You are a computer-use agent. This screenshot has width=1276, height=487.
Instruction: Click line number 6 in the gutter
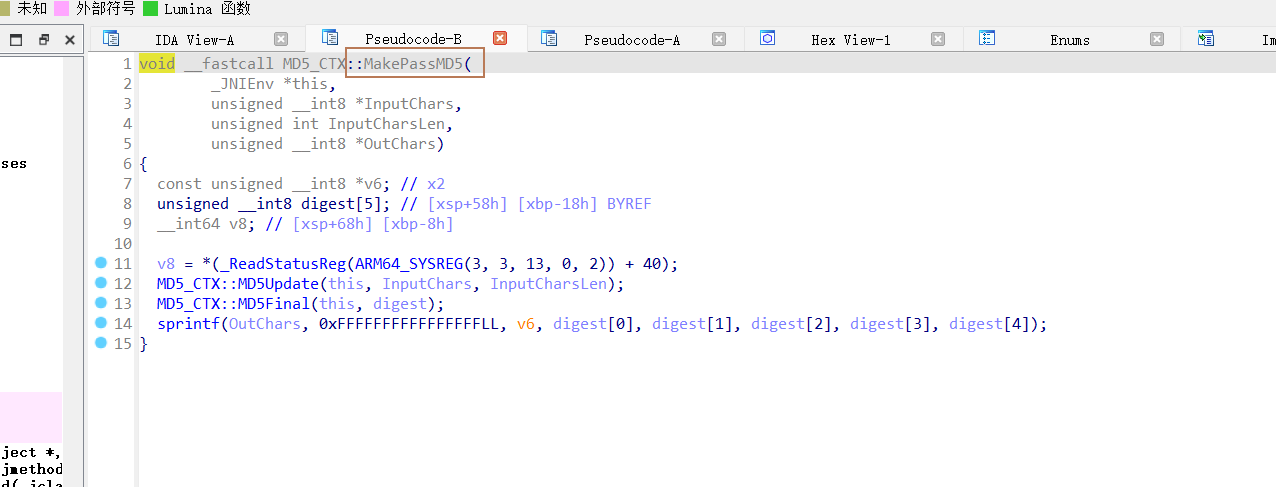click(127, 164)
